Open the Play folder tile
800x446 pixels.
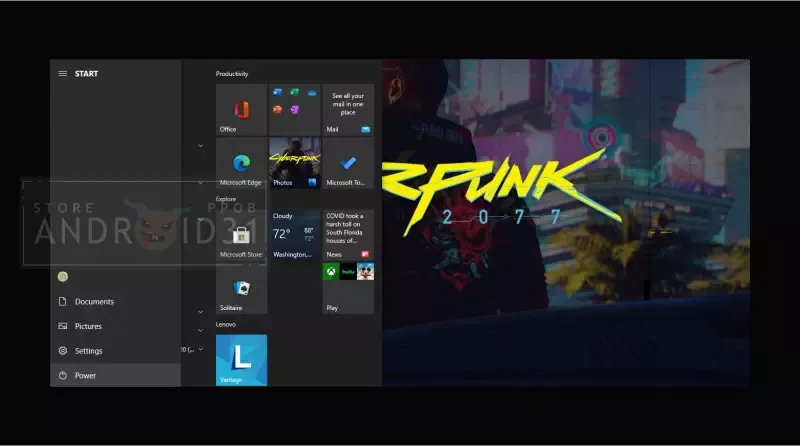pos(348,288)
